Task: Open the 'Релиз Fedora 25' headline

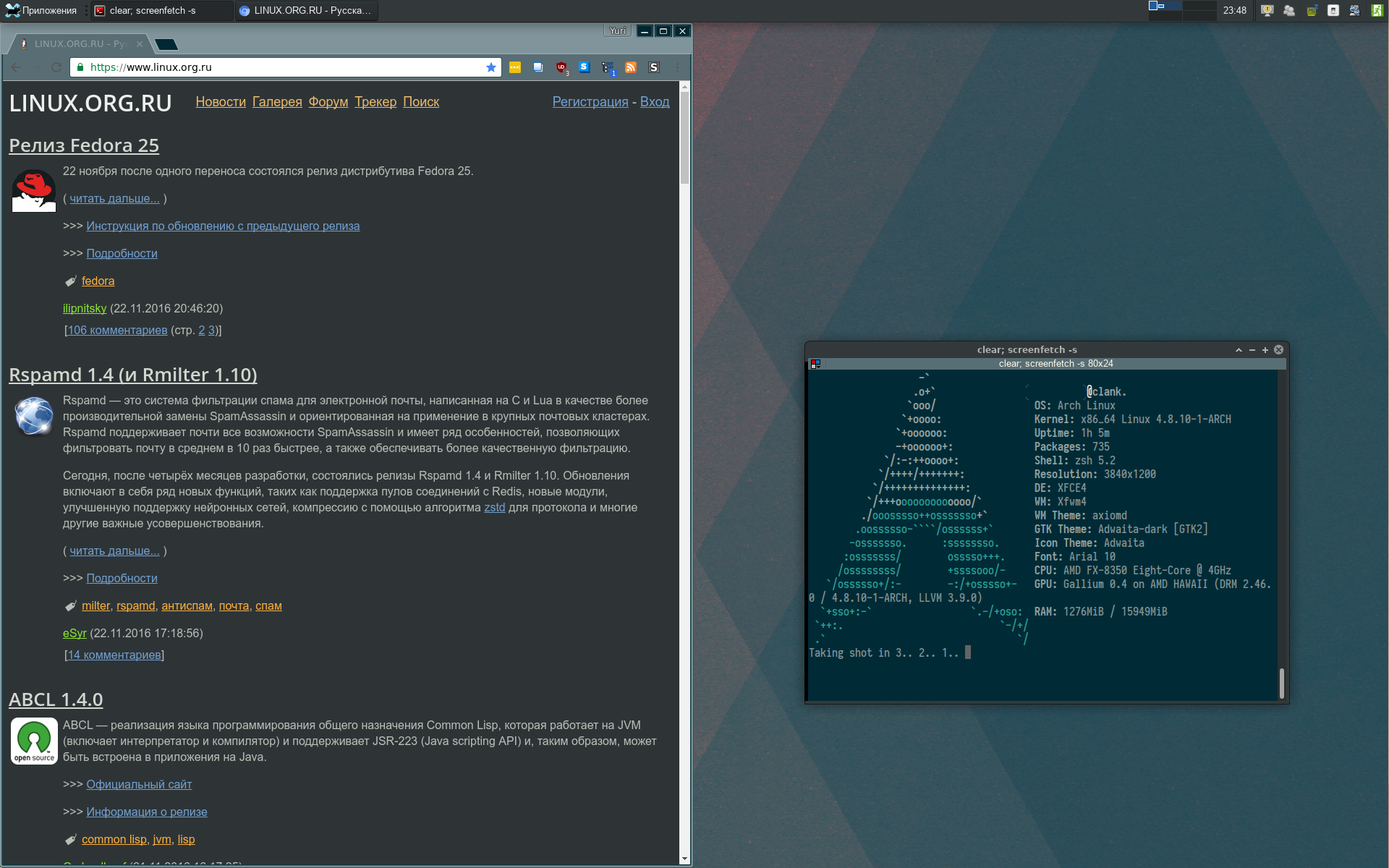Action: tap(84, 145)
